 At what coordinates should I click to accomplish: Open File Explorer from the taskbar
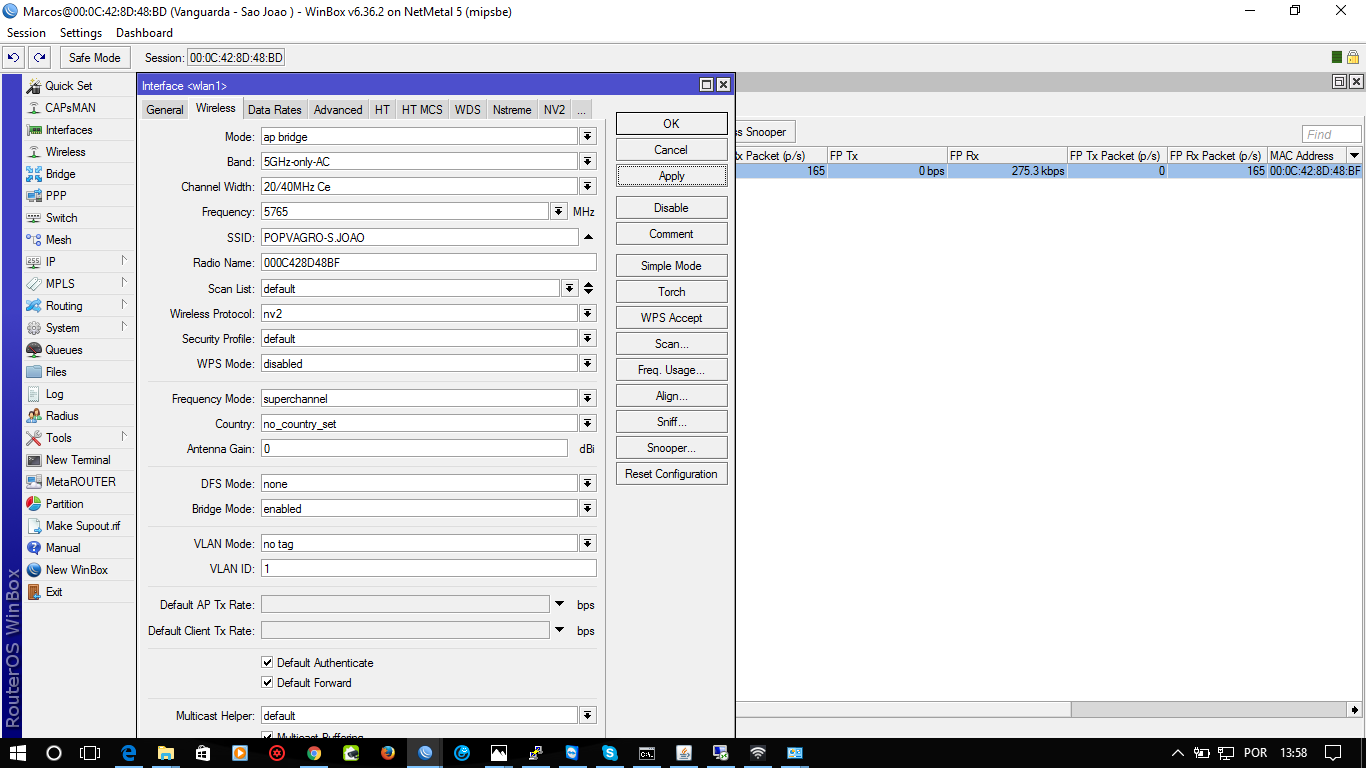pos(166,753)
